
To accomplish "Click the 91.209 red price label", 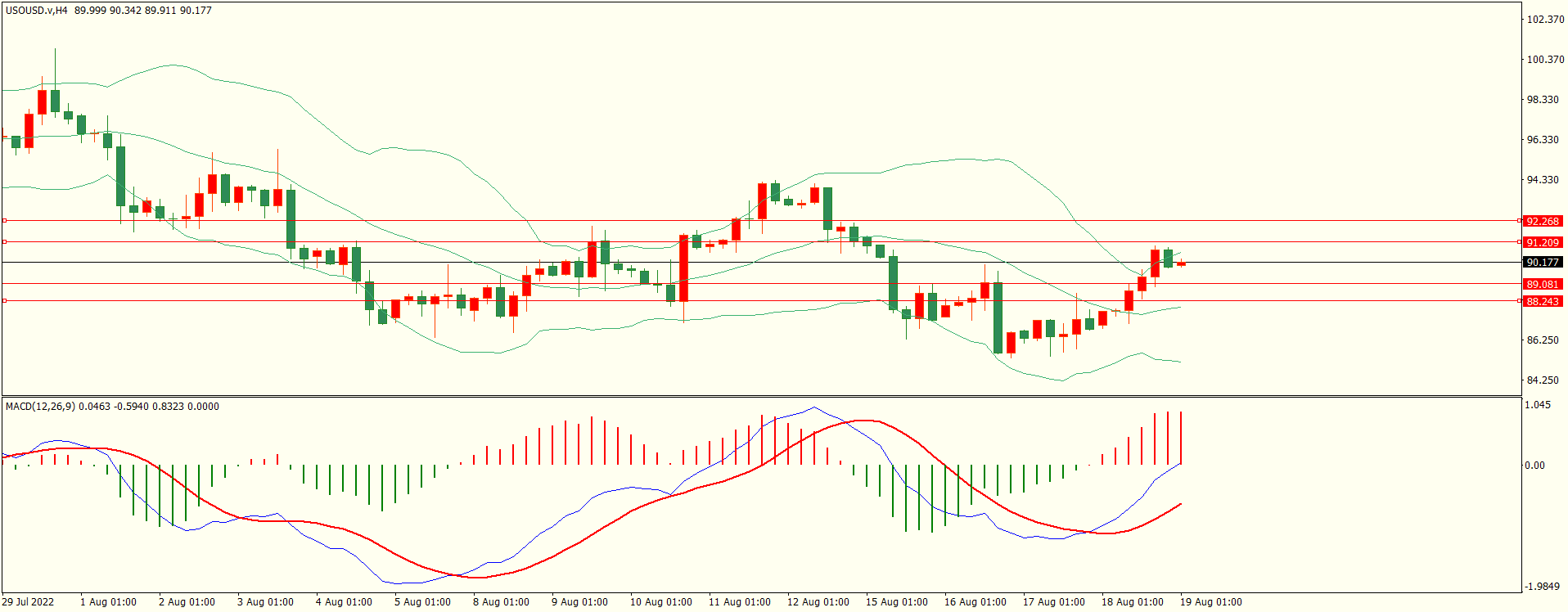I will 1542,242.
